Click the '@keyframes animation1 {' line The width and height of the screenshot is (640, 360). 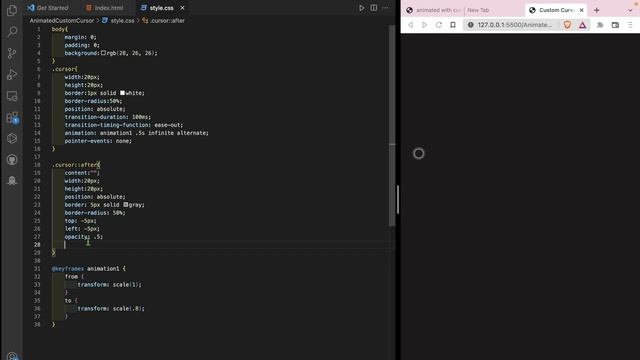click(x=89, y=269)
